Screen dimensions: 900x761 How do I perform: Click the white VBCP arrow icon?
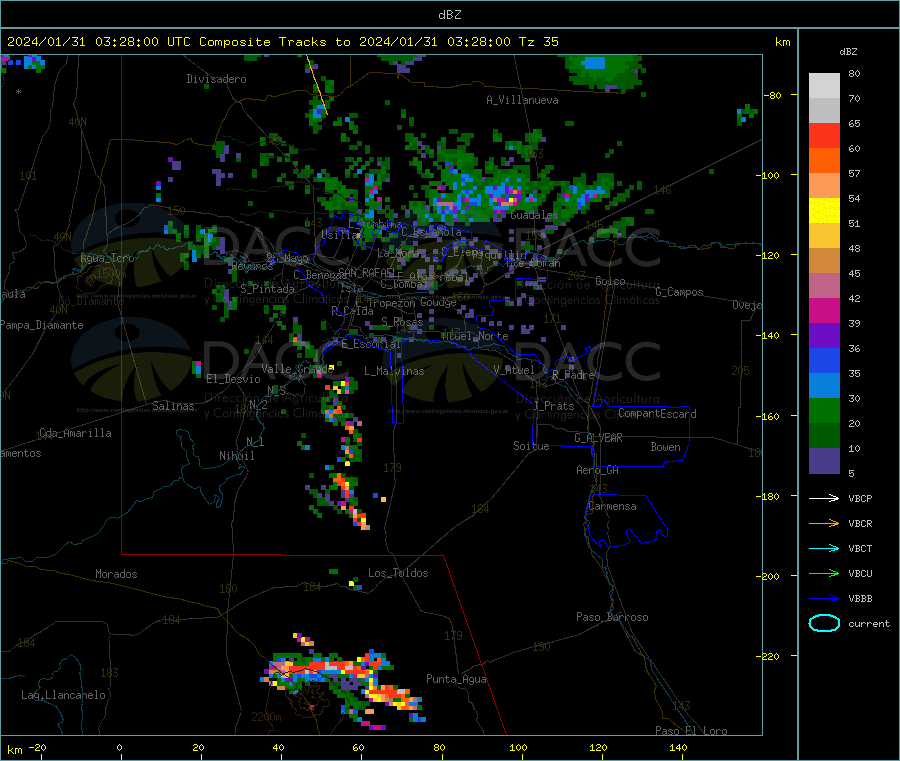[824, 498]
